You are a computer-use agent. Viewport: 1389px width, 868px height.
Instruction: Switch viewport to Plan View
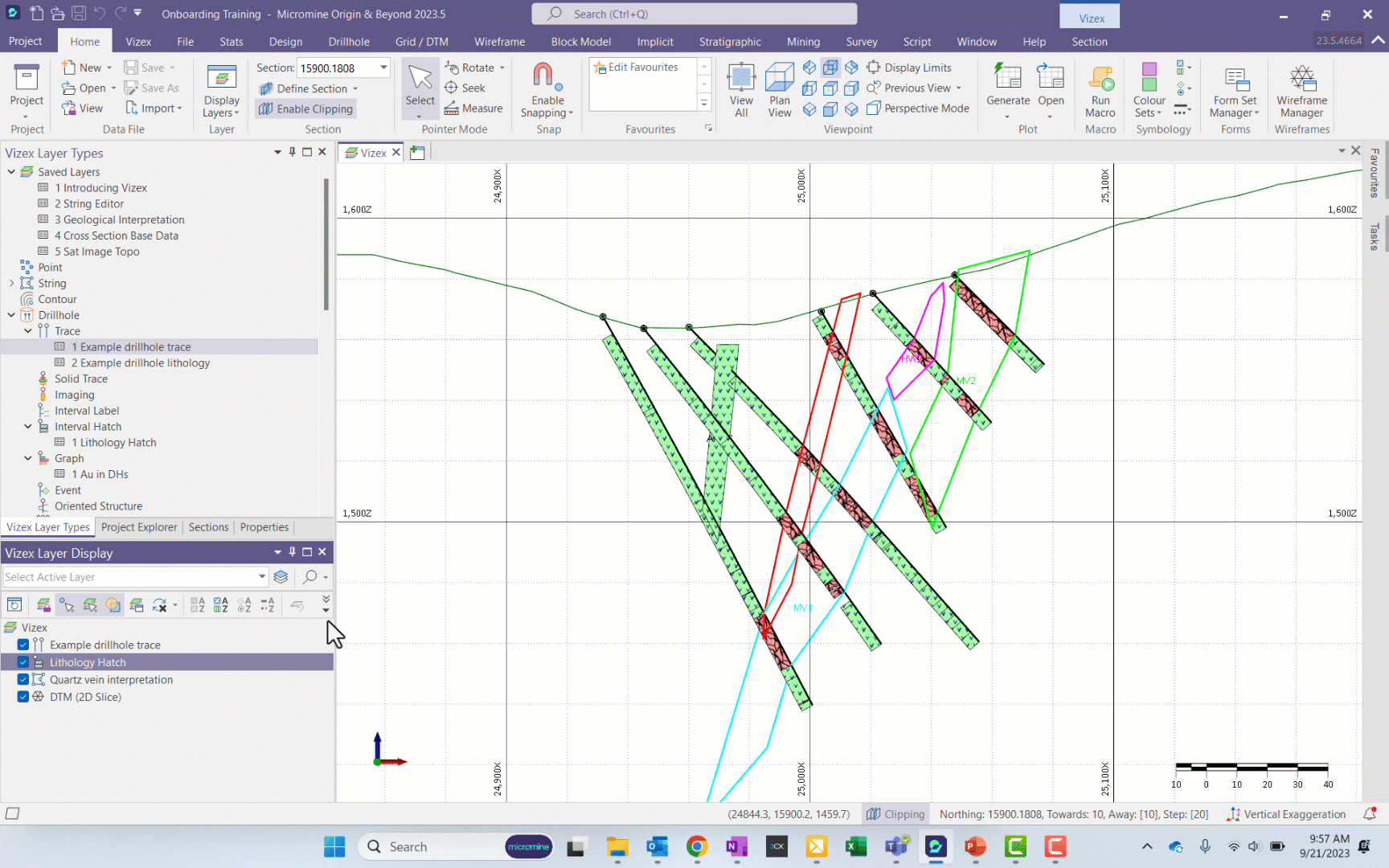click(x=779, y=88)
